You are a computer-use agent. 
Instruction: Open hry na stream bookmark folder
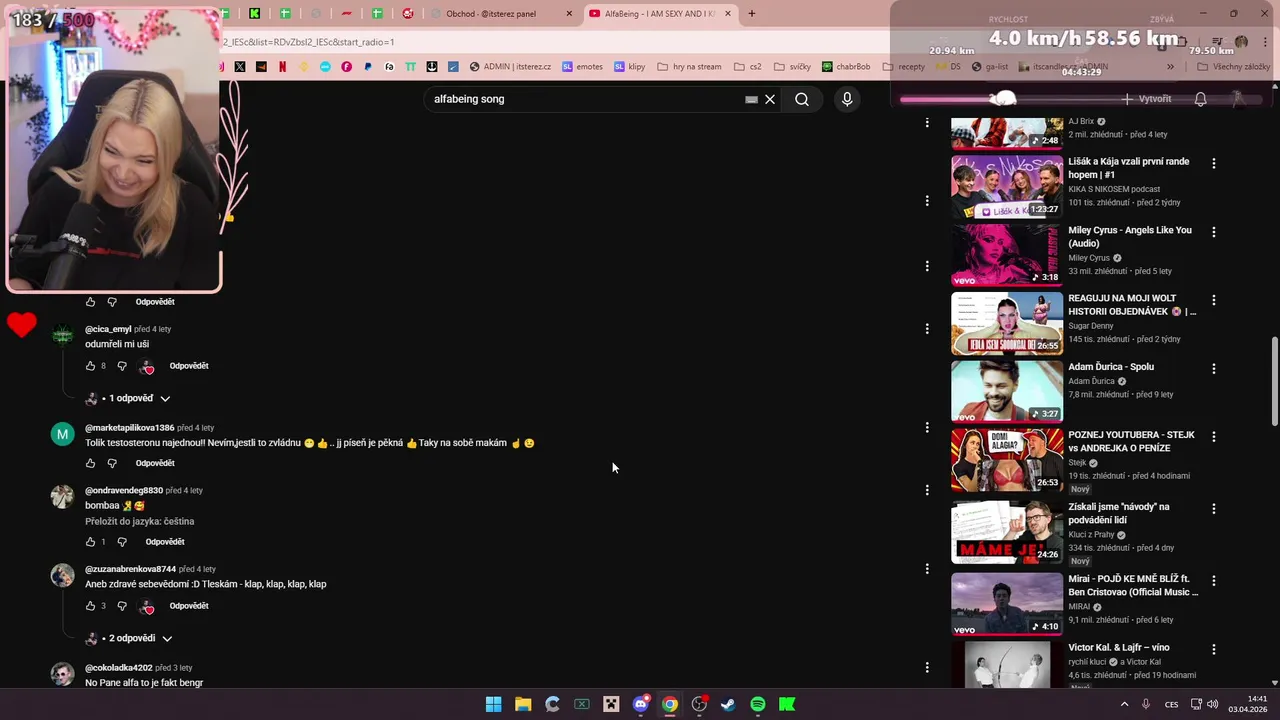pyautogui.click(x=689, y=67)
